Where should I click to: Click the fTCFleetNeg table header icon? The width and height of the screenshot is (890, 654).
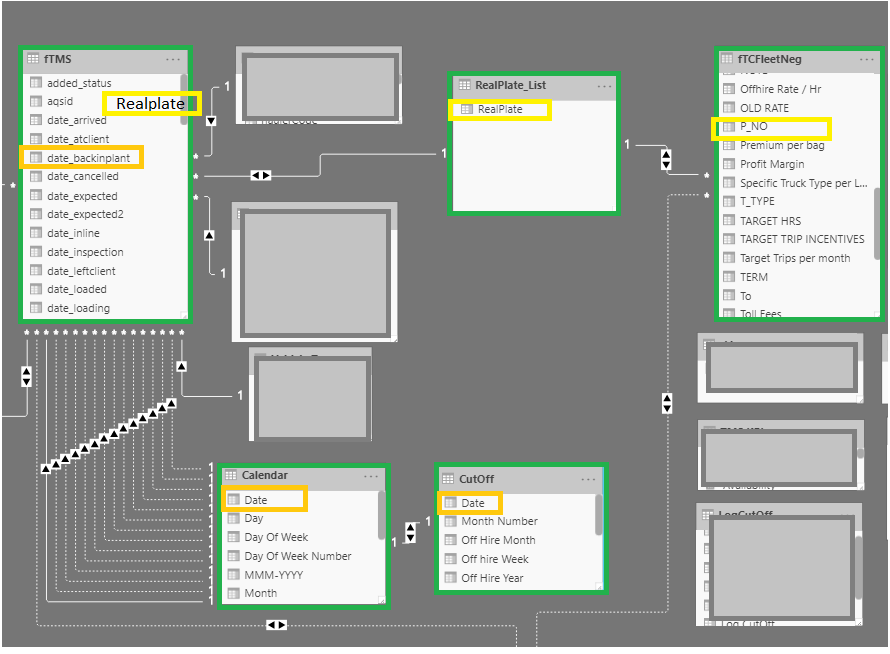click(x=727, y=58)
